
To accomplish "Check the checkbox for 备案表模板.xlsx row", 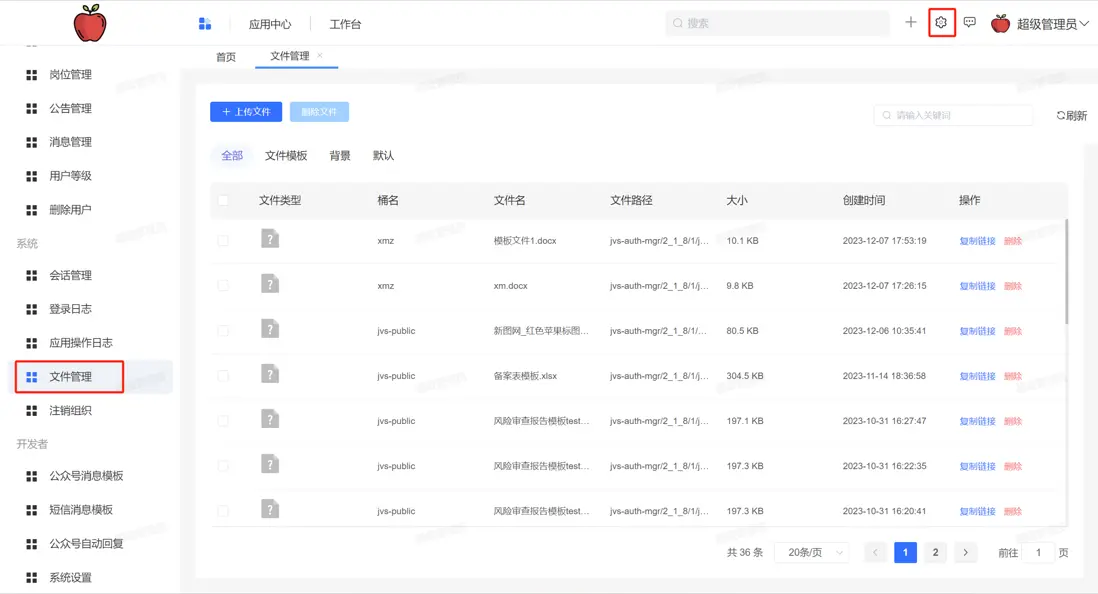I will tap(222, 375).
